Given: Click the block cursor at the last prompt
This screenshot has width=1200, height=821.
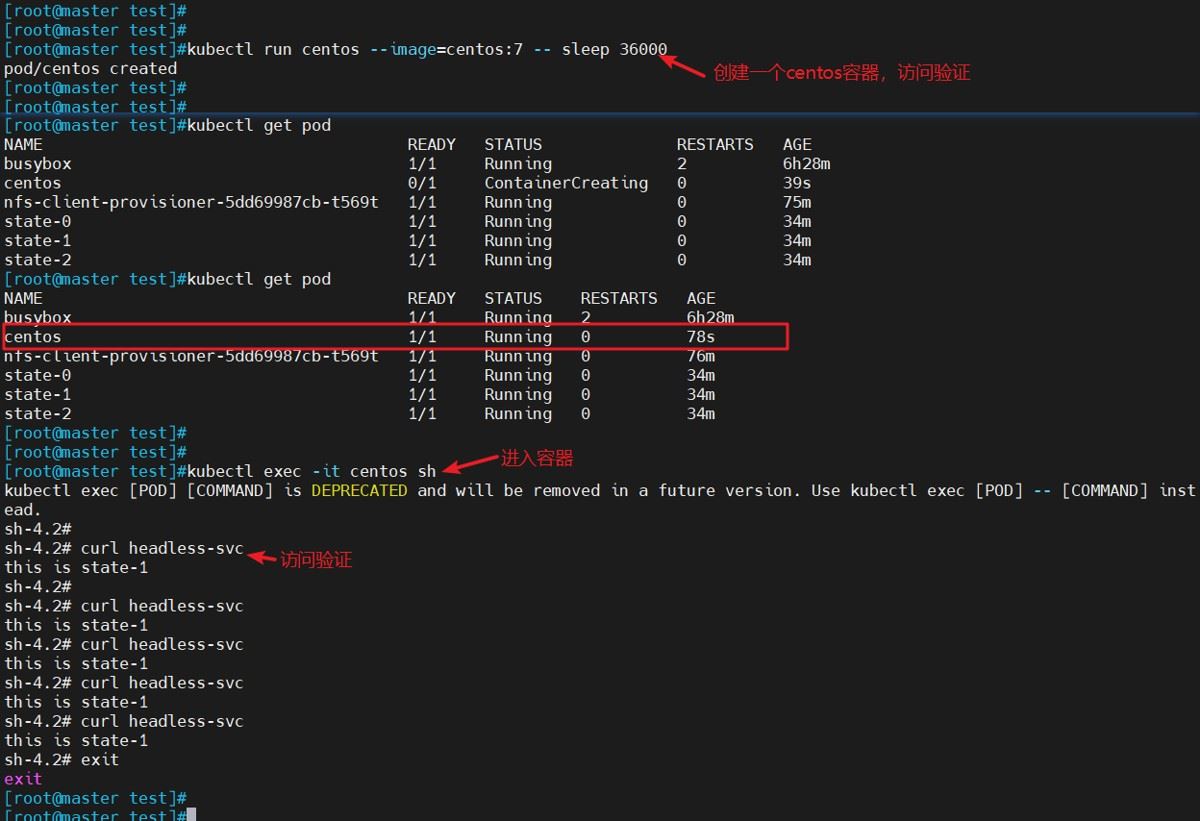Looking at the screenshot, I should pyautogui.click(x=191, y=815).
